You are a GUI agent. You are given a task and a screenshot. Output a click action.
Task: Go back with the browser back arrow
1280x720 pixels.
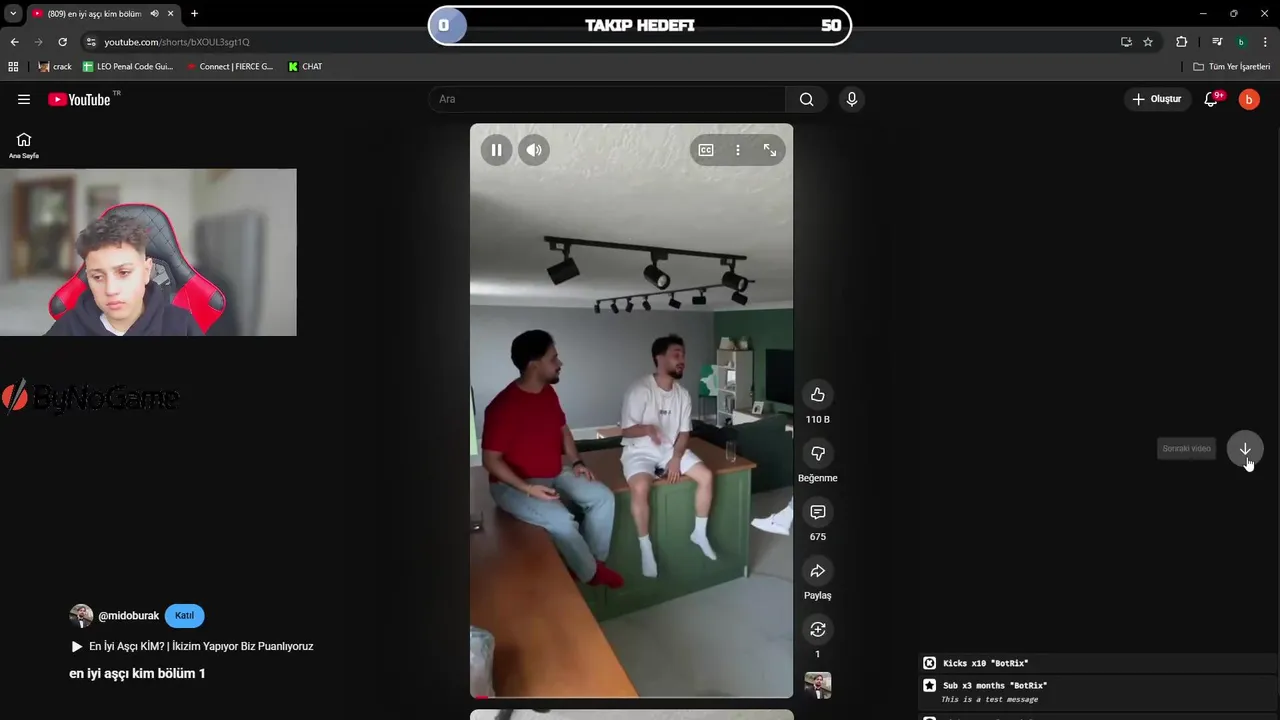pyautogui.click(x=14, y=42)
